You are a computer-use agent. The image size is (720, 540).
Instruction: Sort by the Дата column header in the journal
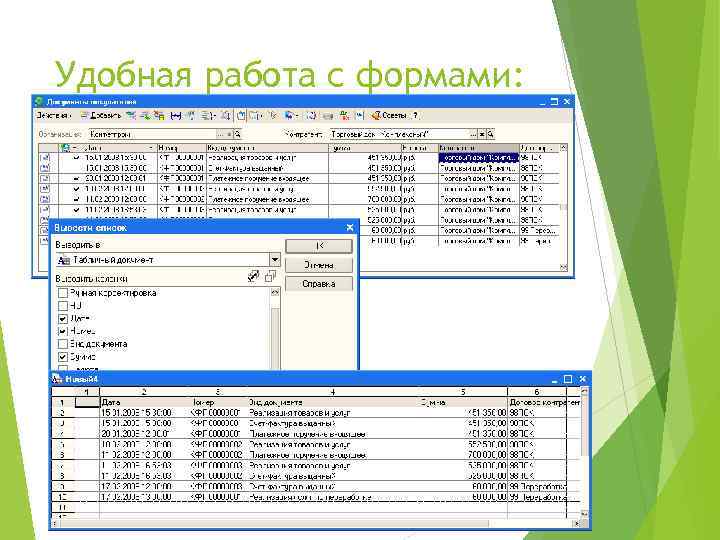pyautogui.click(x=118, y=148)
